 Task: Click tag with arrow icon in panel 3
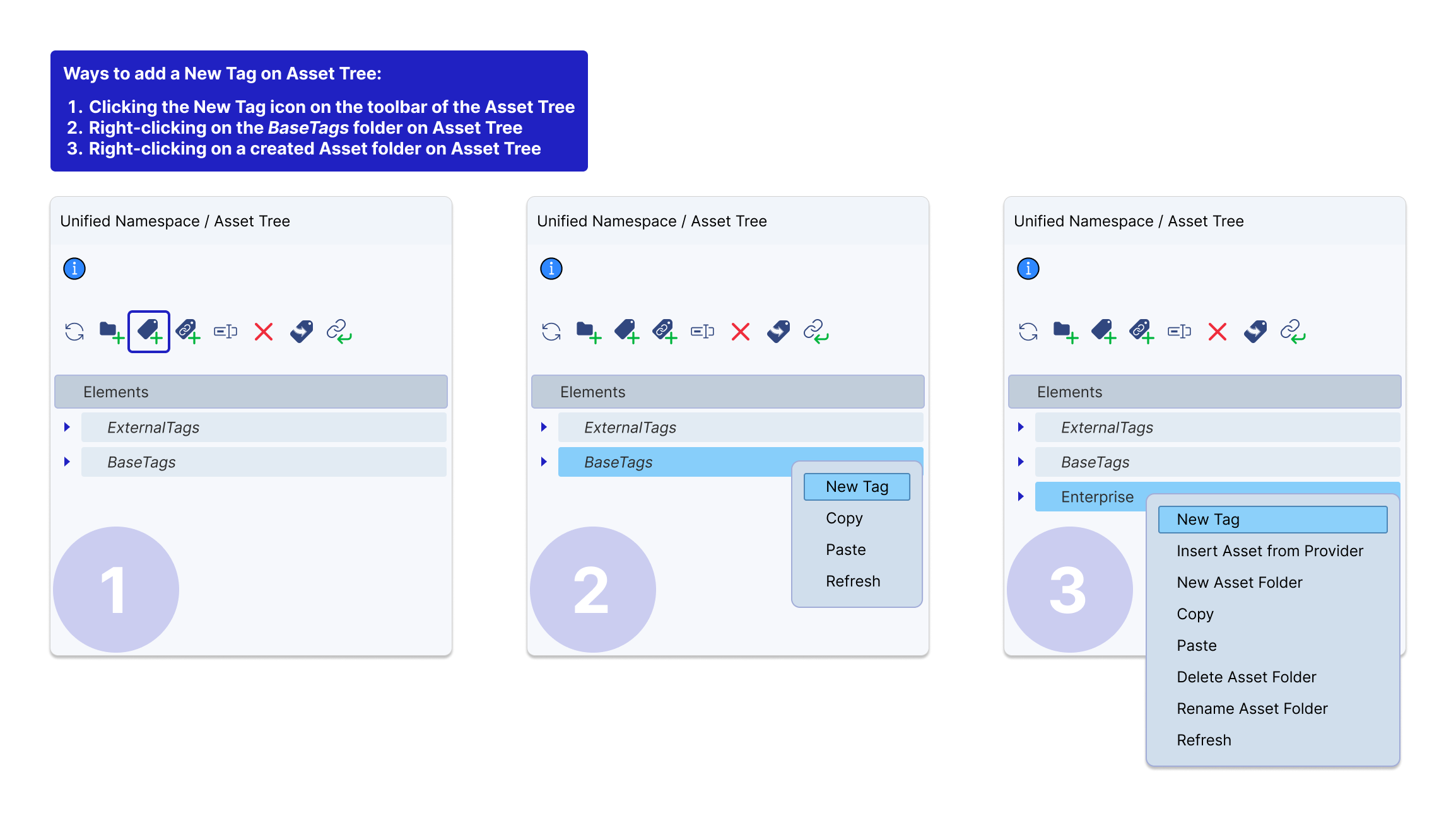coord(1255,331)
